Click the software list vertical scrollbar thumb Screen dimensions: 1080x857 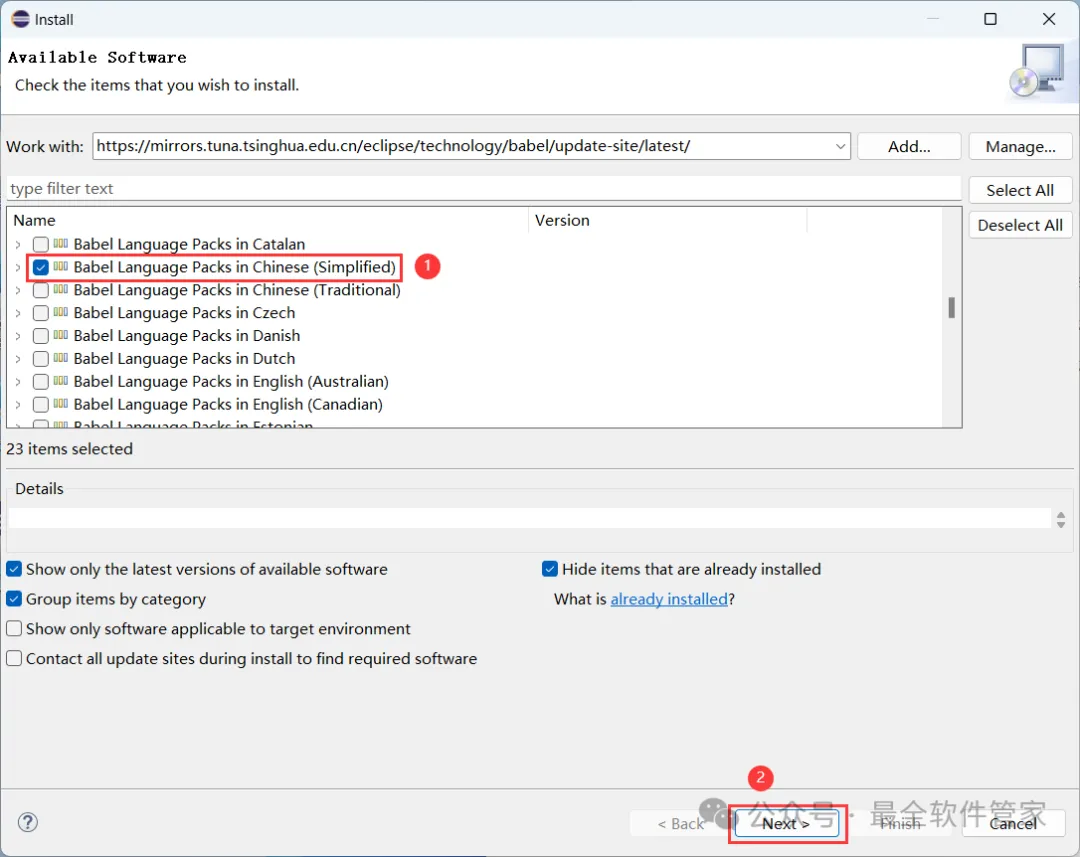click(x=951, y=307)
